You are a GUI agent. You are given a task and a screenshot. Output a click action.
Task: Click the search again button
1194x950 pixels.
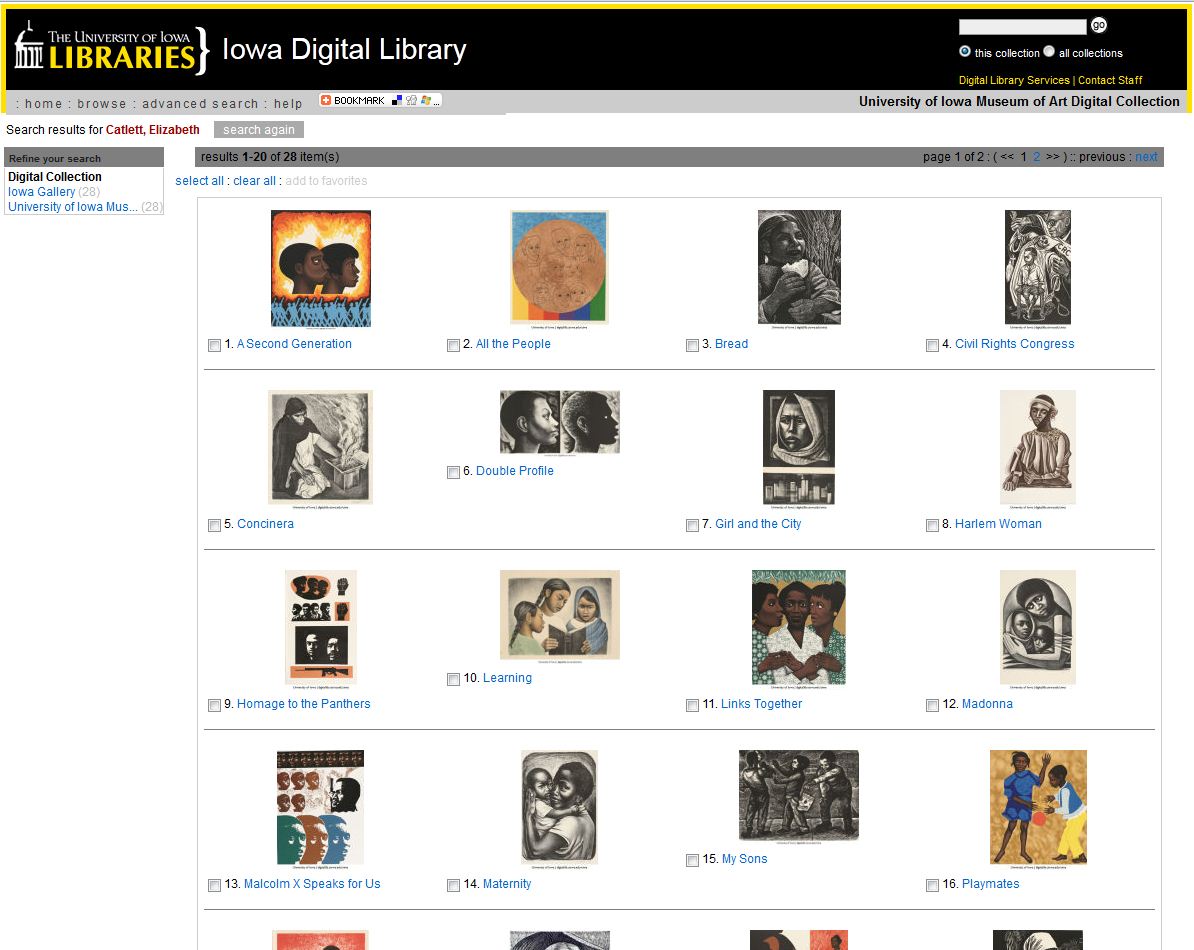pos(258,130)
